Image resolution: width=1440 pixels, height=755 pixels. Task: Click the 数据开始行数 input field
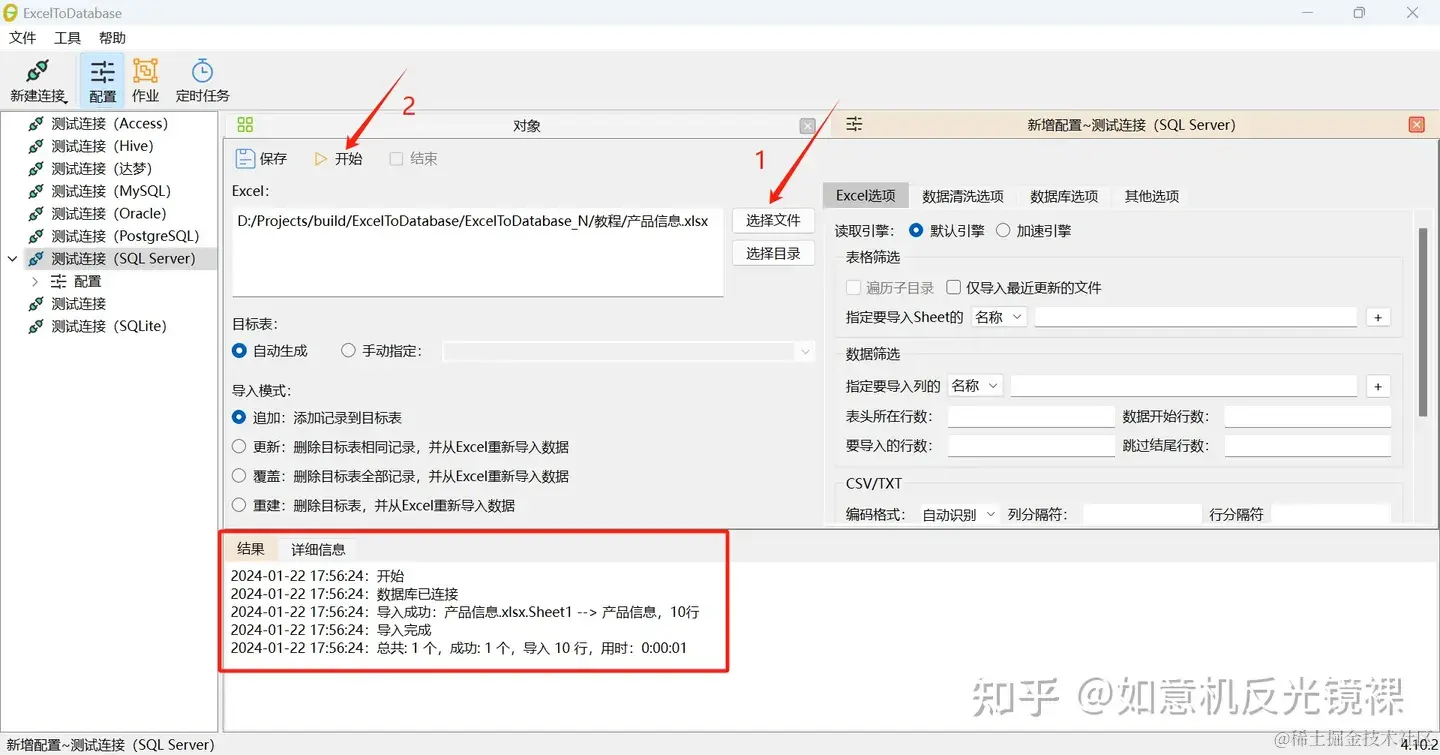point(1308,417)
